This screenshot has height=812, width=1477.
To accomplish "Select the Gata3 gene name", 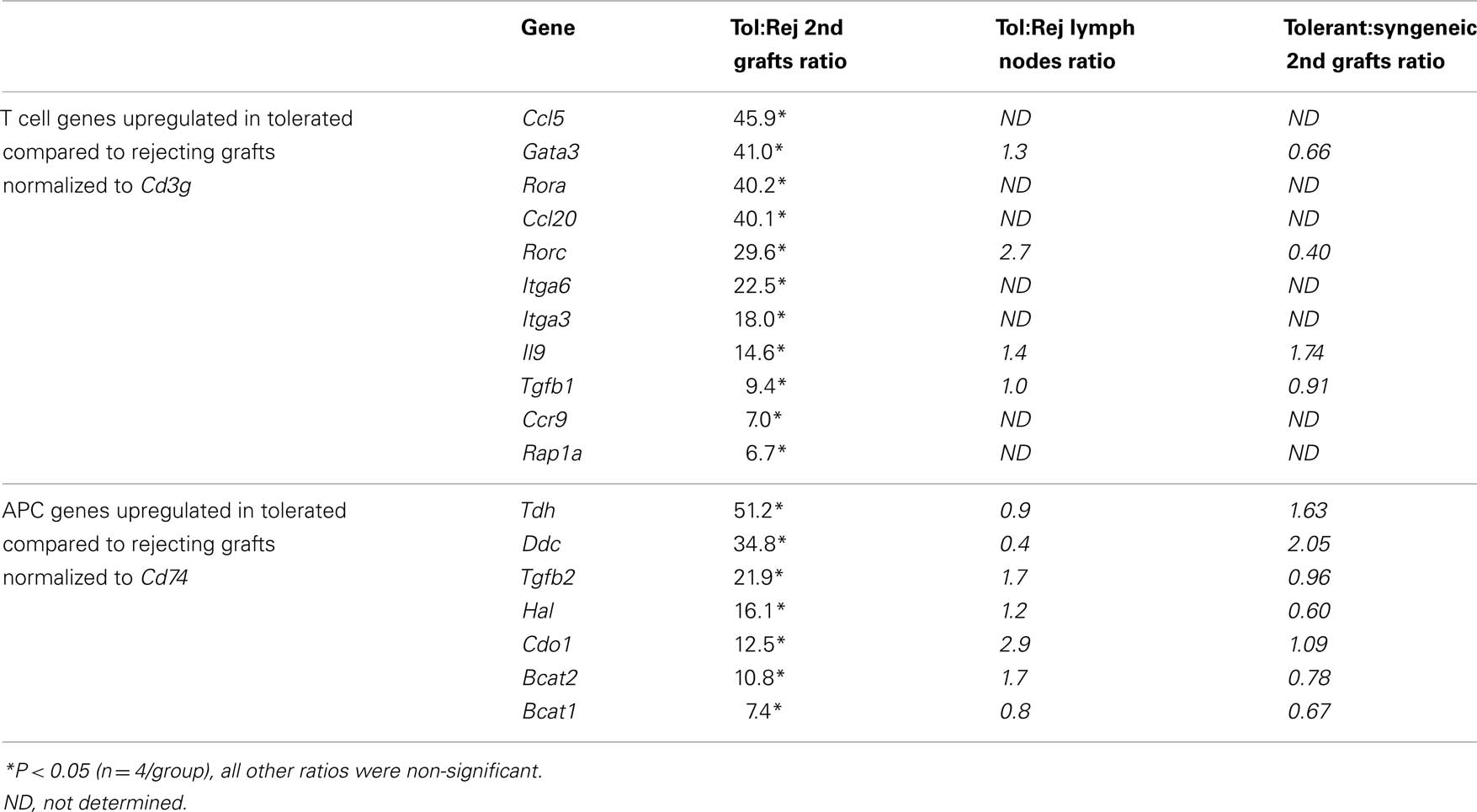I will point(550,152).
